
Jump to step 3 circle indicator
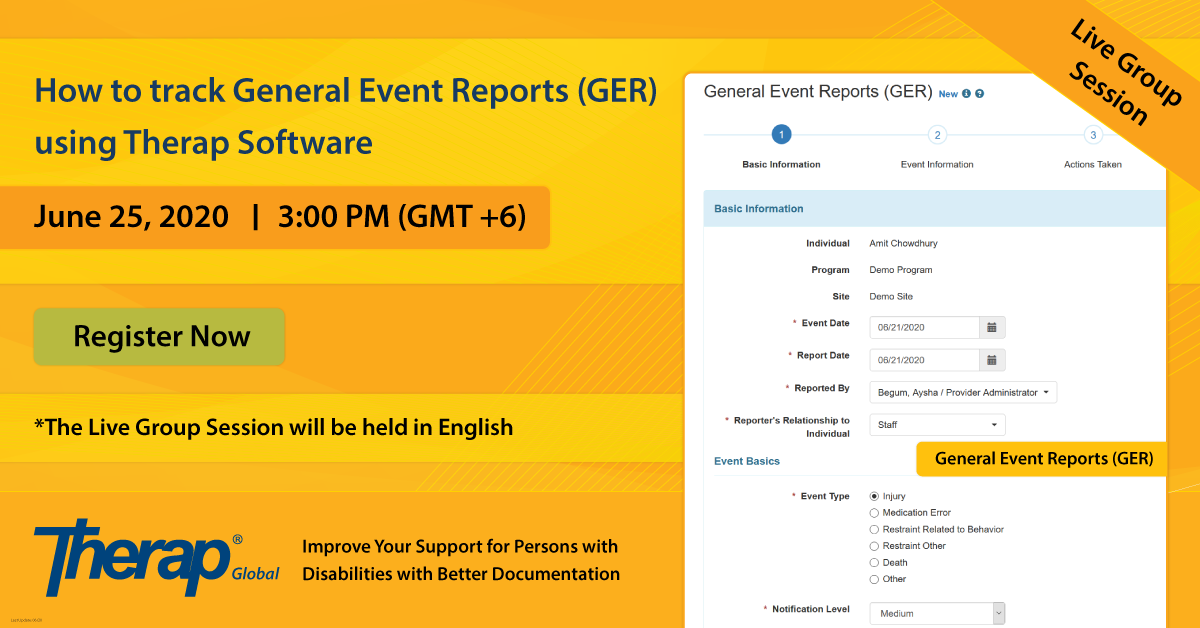(1093, 135)
